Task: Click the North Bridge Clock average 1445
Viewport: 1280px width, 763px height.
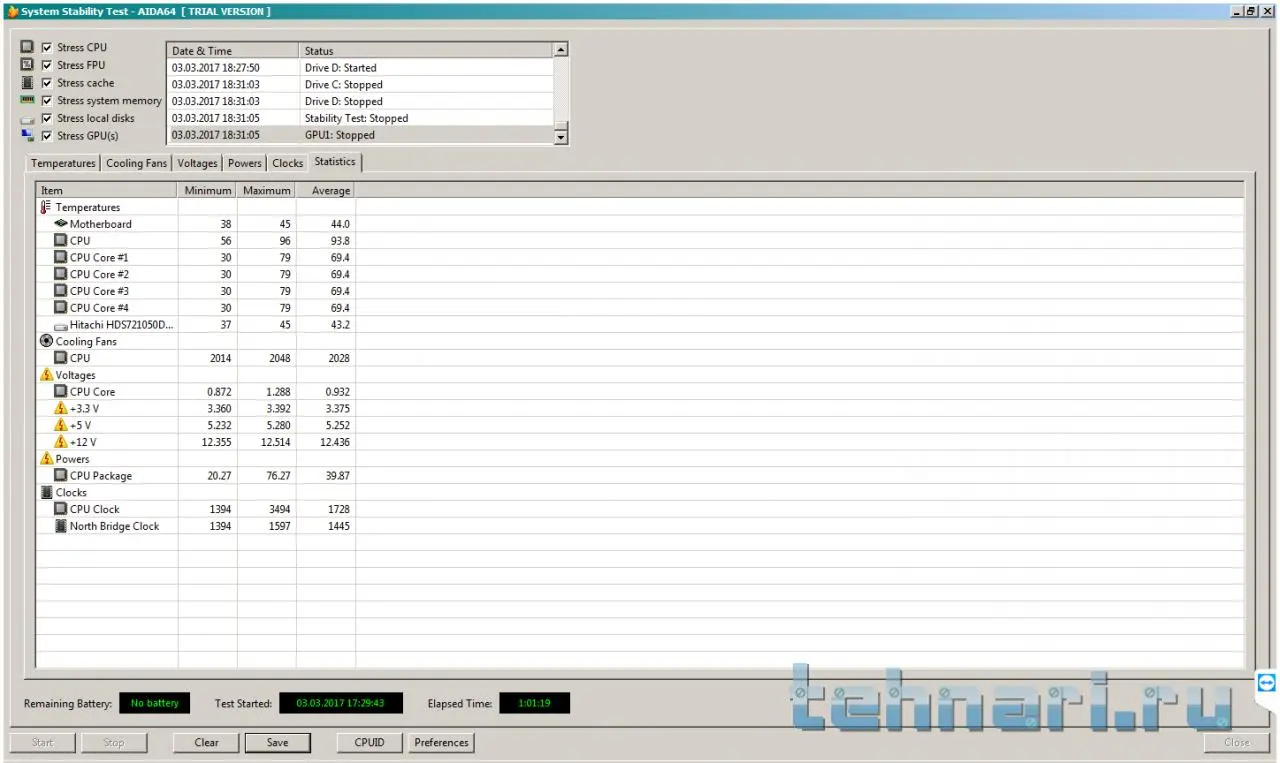Action: coord(338,526)
